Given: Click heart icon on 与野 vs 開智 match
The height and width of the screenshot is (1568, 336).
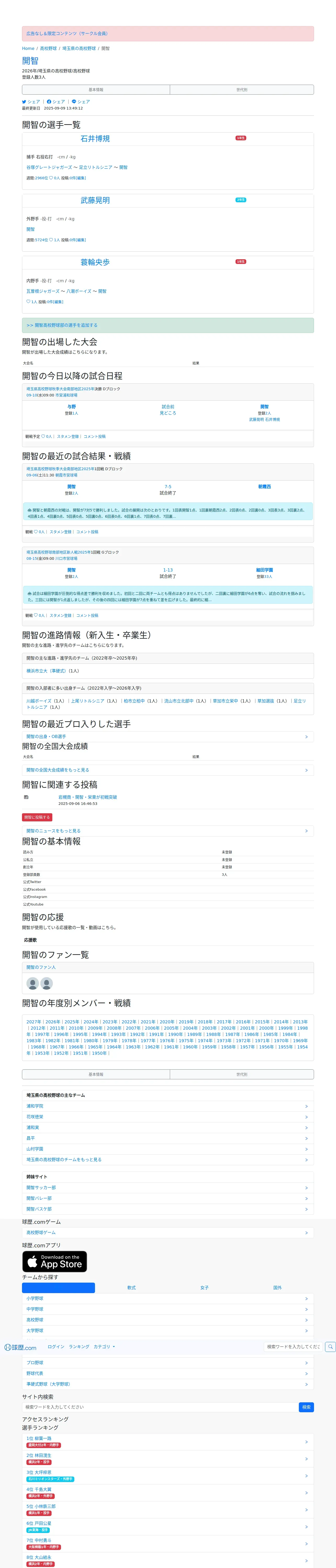Looking at the screenshot, I should [x=43, y=436].
